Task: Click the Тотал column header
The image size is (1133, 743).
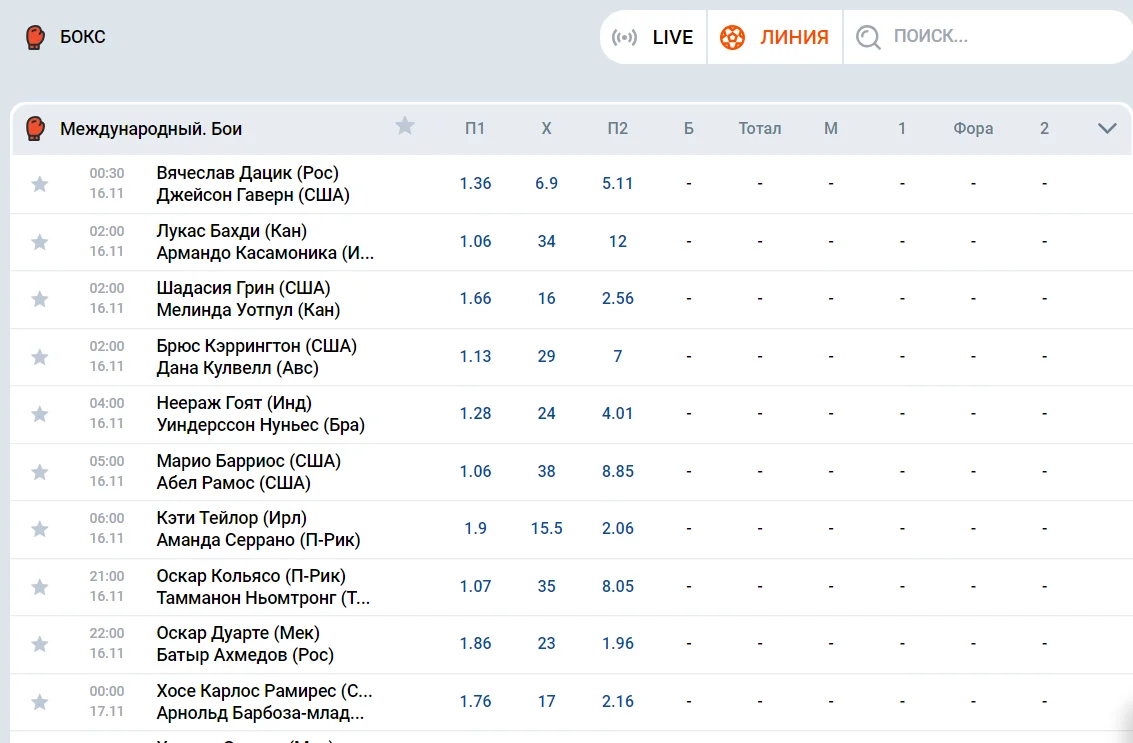Action: click(x=759, y=129)
